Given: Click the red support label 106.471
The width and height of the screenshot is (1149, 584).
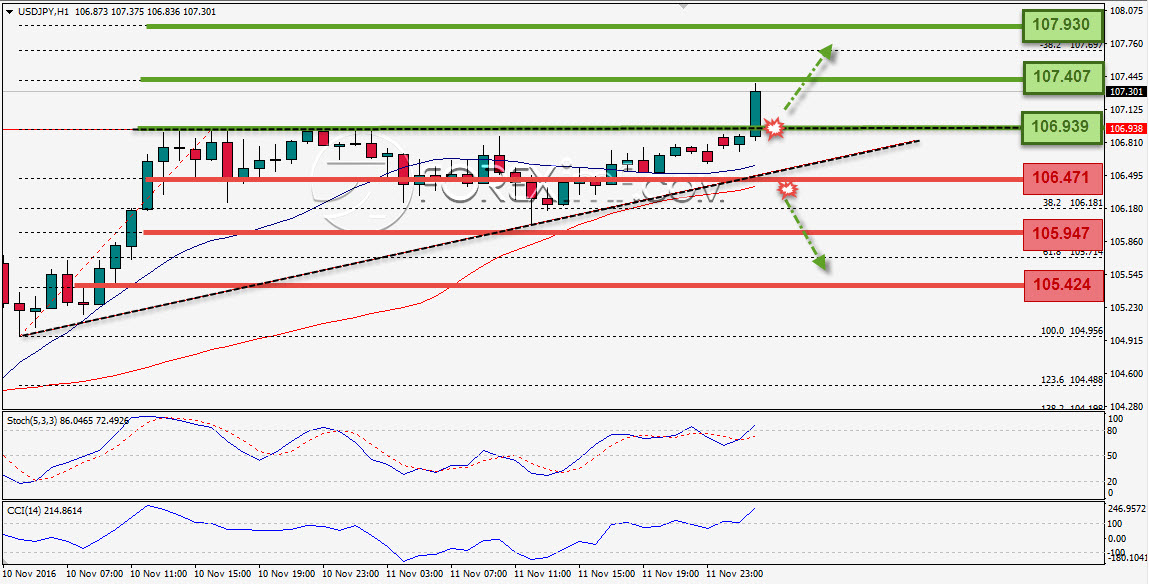Looking at the screenshot, I should coord(1062,178).
